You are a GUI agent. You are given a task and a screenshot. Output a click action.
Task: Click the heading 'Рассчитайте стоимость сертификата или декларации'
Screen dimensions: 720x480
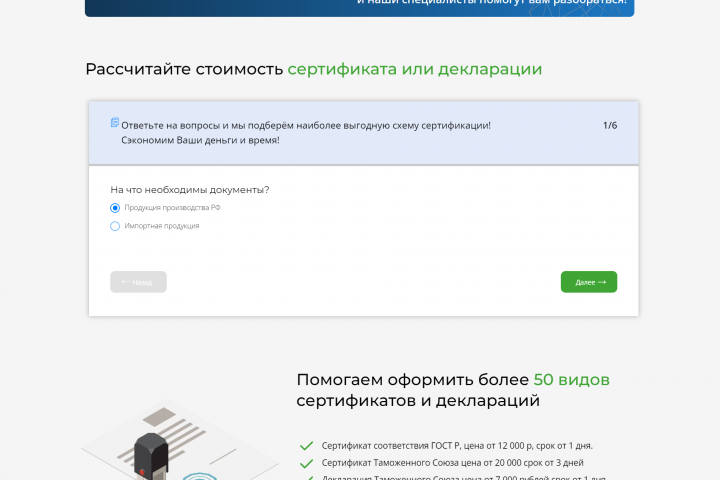coord(314,69)
